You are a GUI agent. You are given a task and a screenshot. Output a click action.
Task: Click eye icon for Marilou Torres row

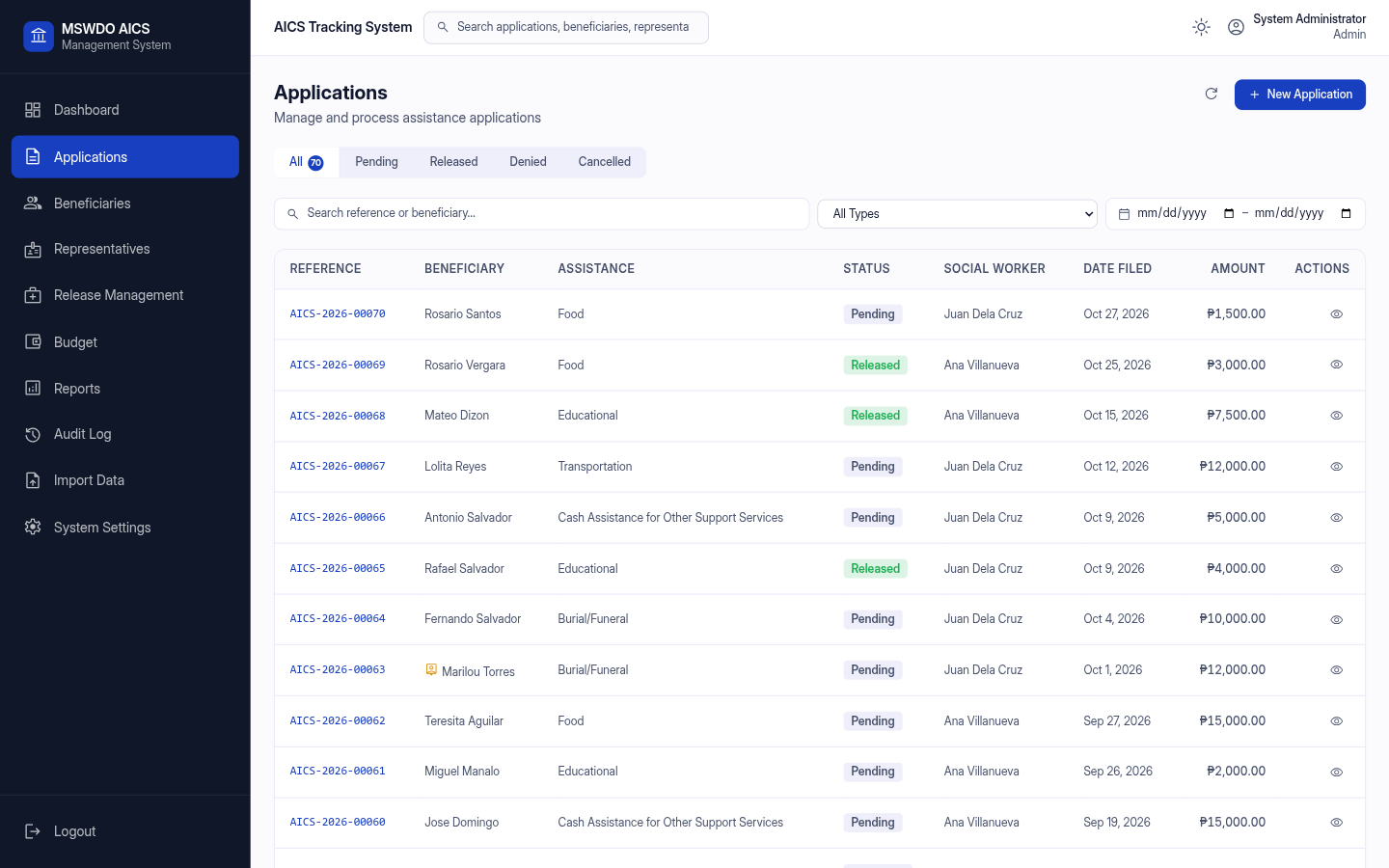pyautogui.click(x=1337, y=670)
